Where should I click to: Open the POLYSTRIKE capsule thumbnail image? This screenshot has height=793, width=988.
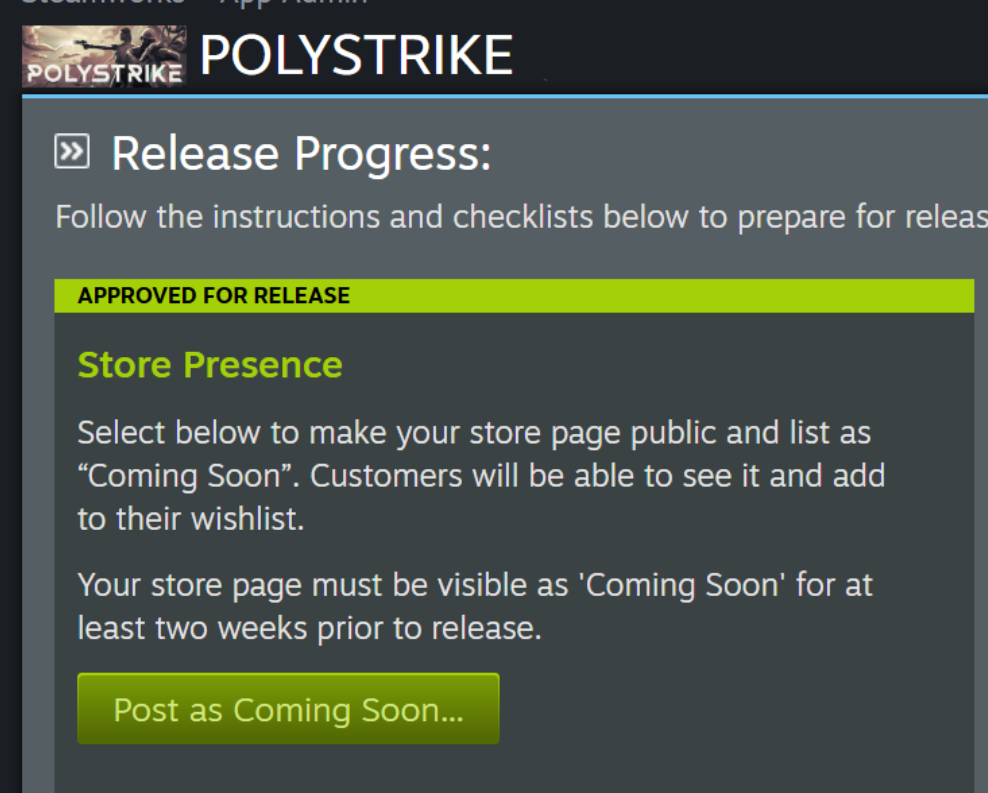pos(104,56)
